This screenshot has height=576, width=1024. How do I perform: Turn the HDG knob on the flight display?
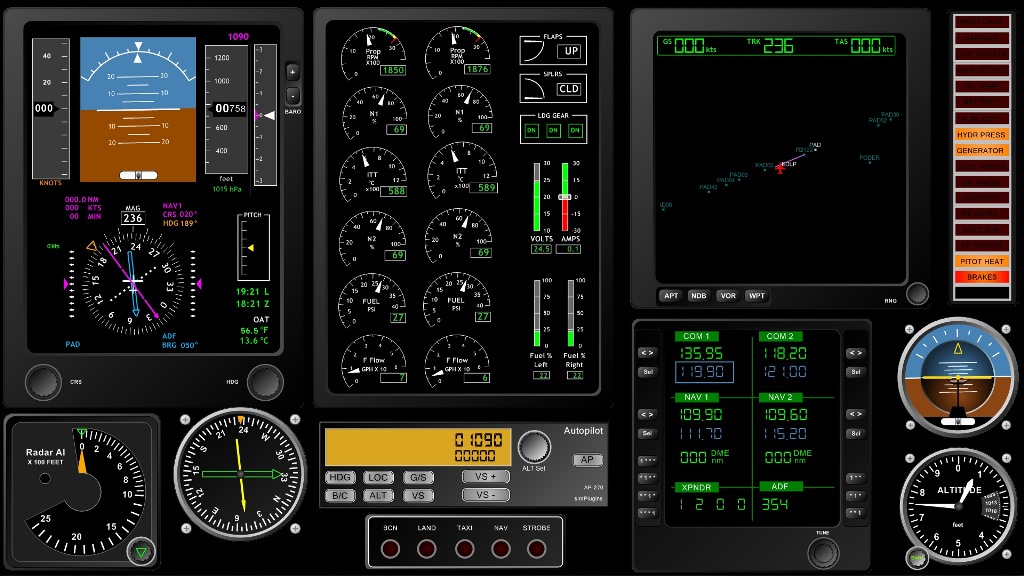(x=265, y=381)
